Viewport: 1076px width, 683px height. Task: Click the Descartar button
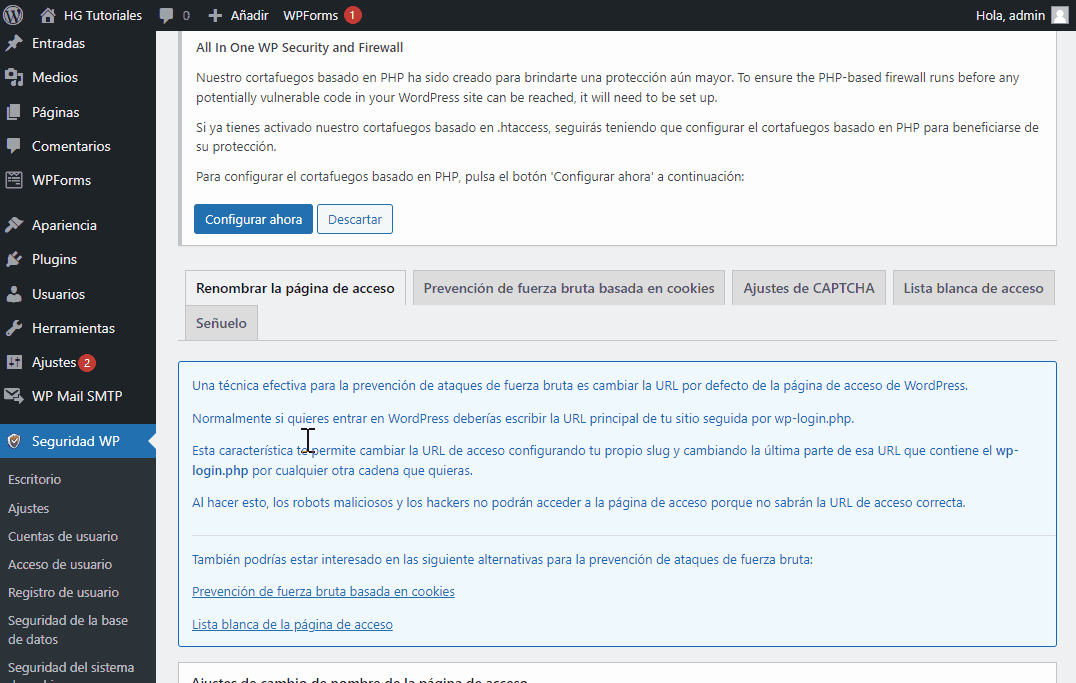pos(355,219)
